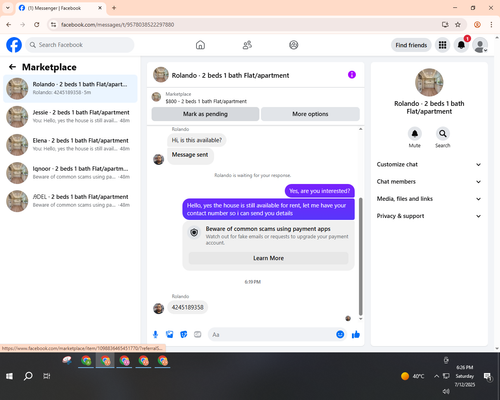The height and width of the screenshot is (400, 500).
Task: Open the install app icon in address bar
Action: click(x=445, y=25)
